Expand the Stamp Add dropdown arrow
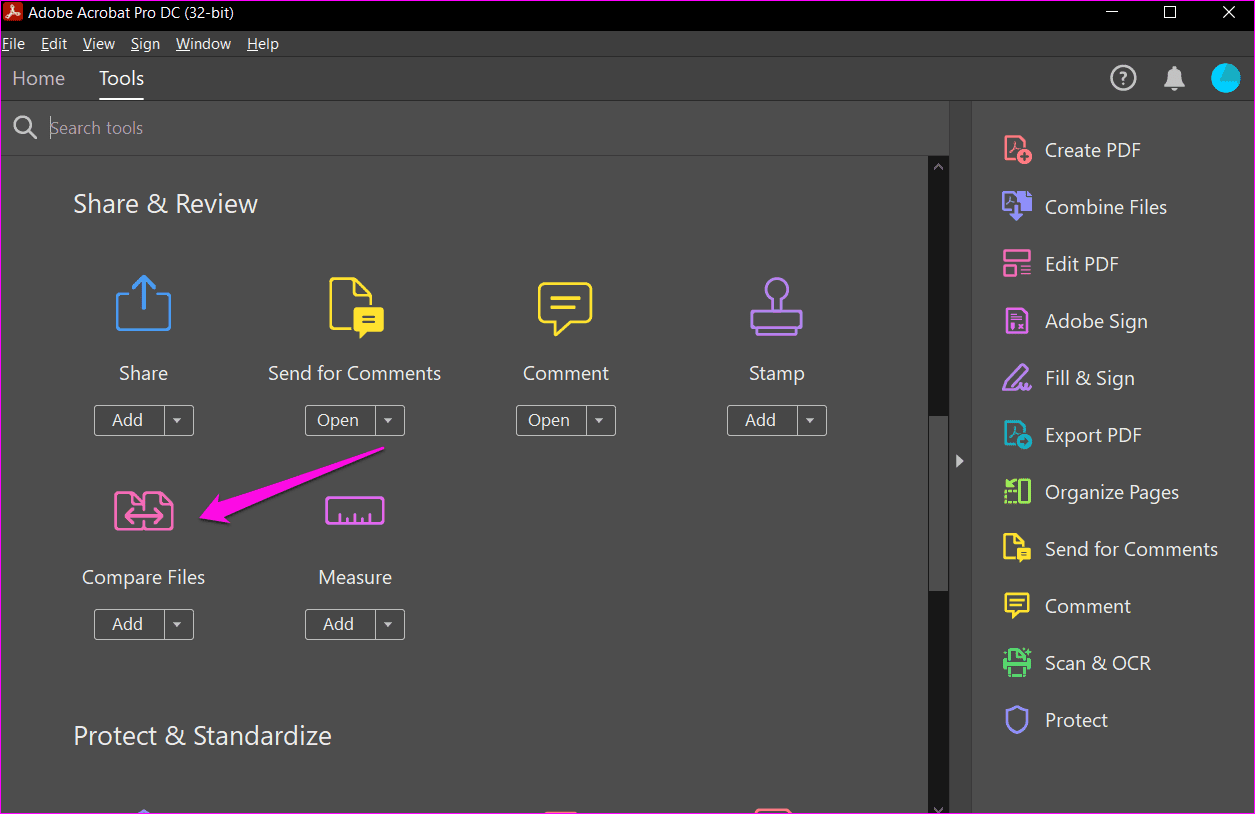The image size is (1255, 814). tap(810, 420)
